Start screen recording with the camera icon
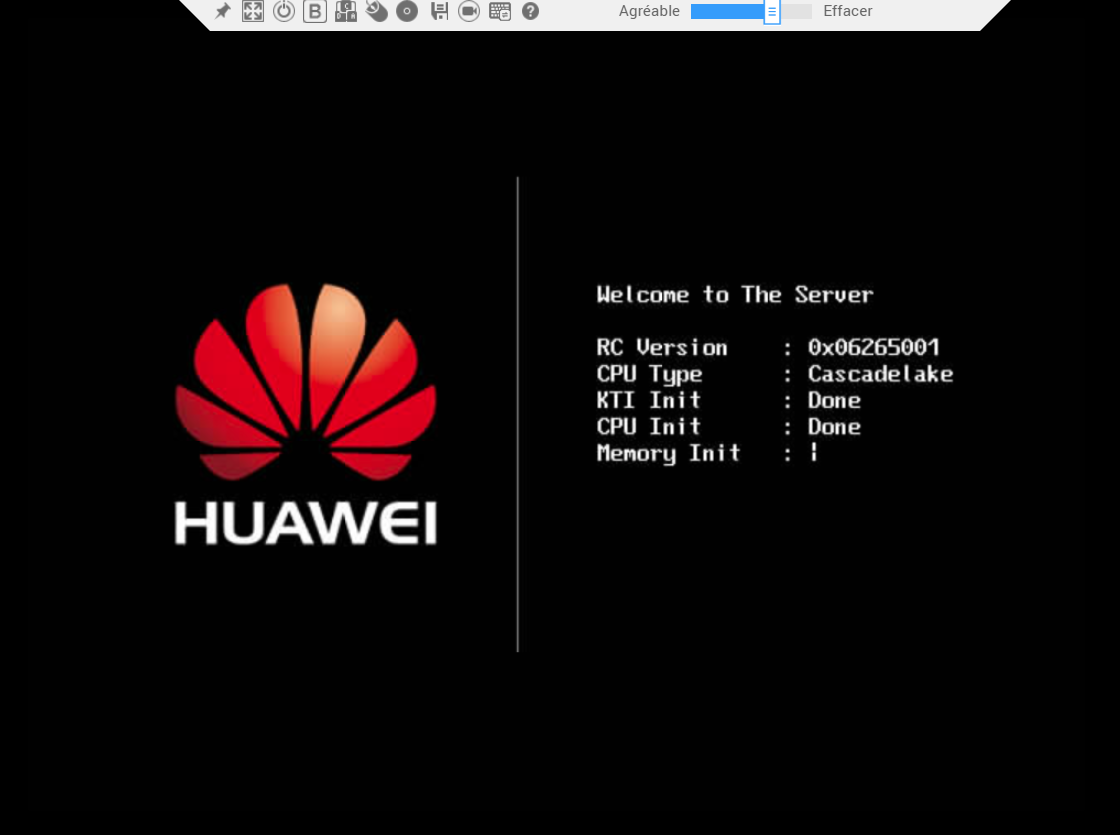Viewport: 1120px width, 835px height. (469, 11)
